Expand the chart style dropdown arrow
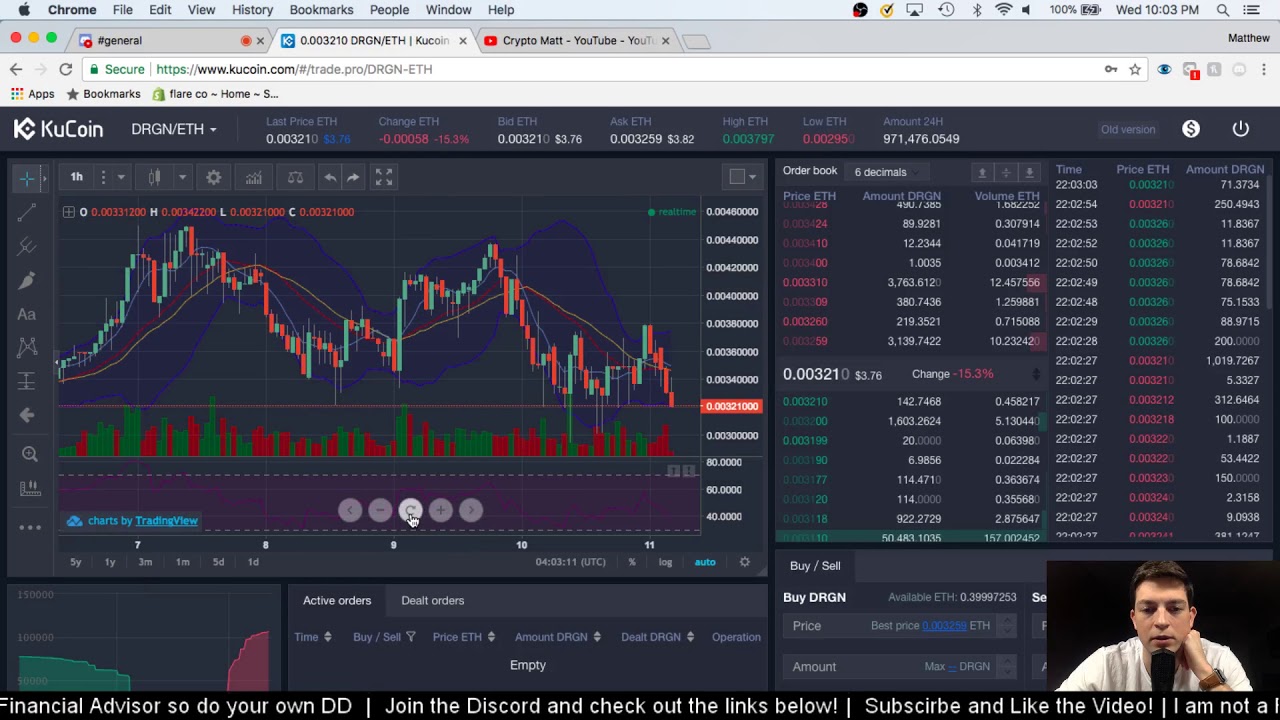Image resolution: width=1280 pixels, height=720 pixels. (182, 177)
